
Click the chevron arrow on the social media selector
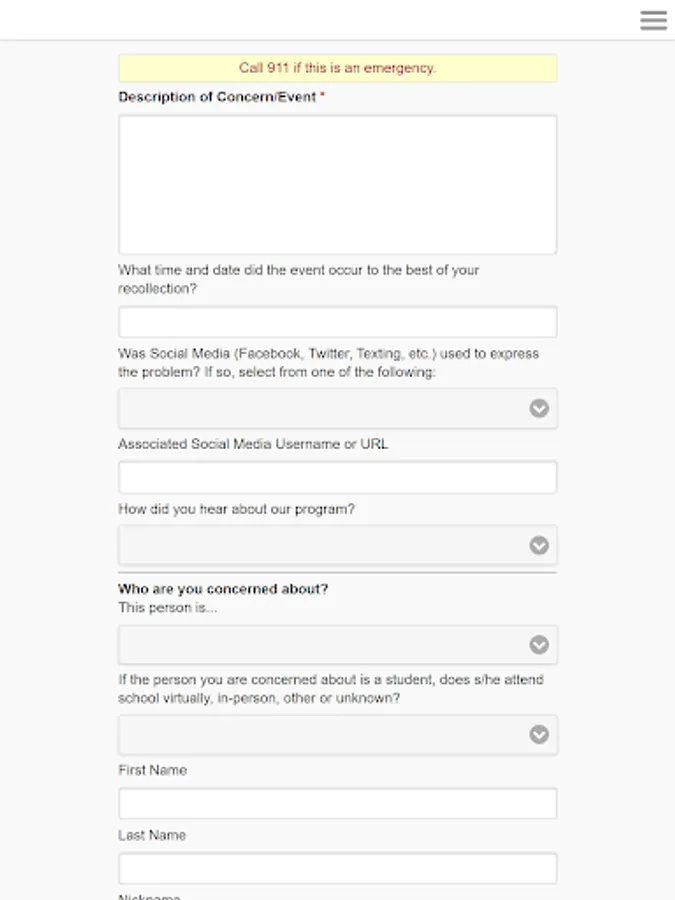click(539, 408)
